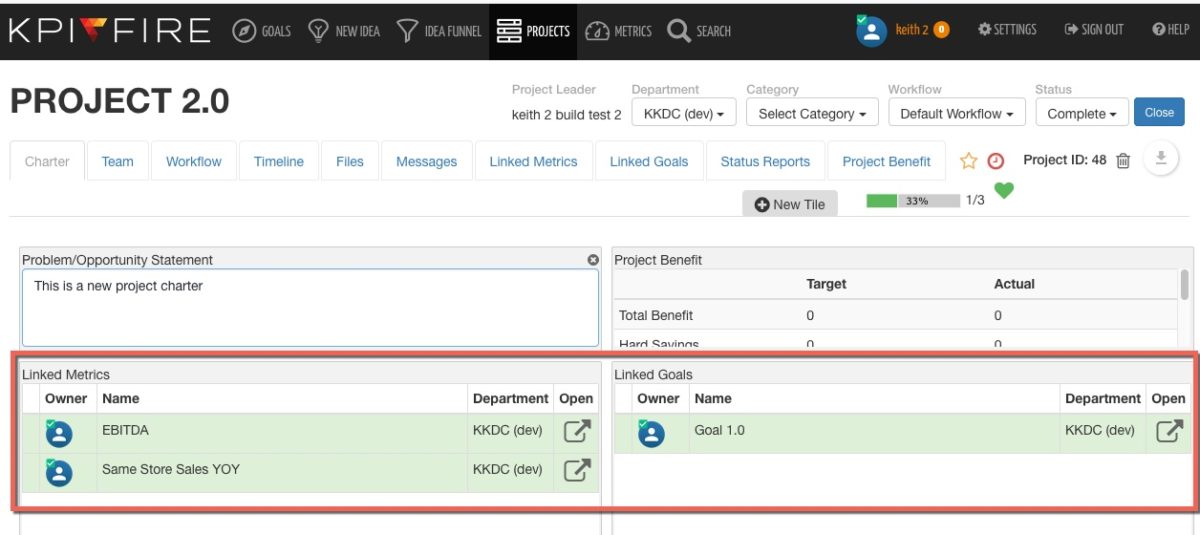The image size is (1200, 535).
Task: Click the 33% progress bar
Action: [913, 200]
